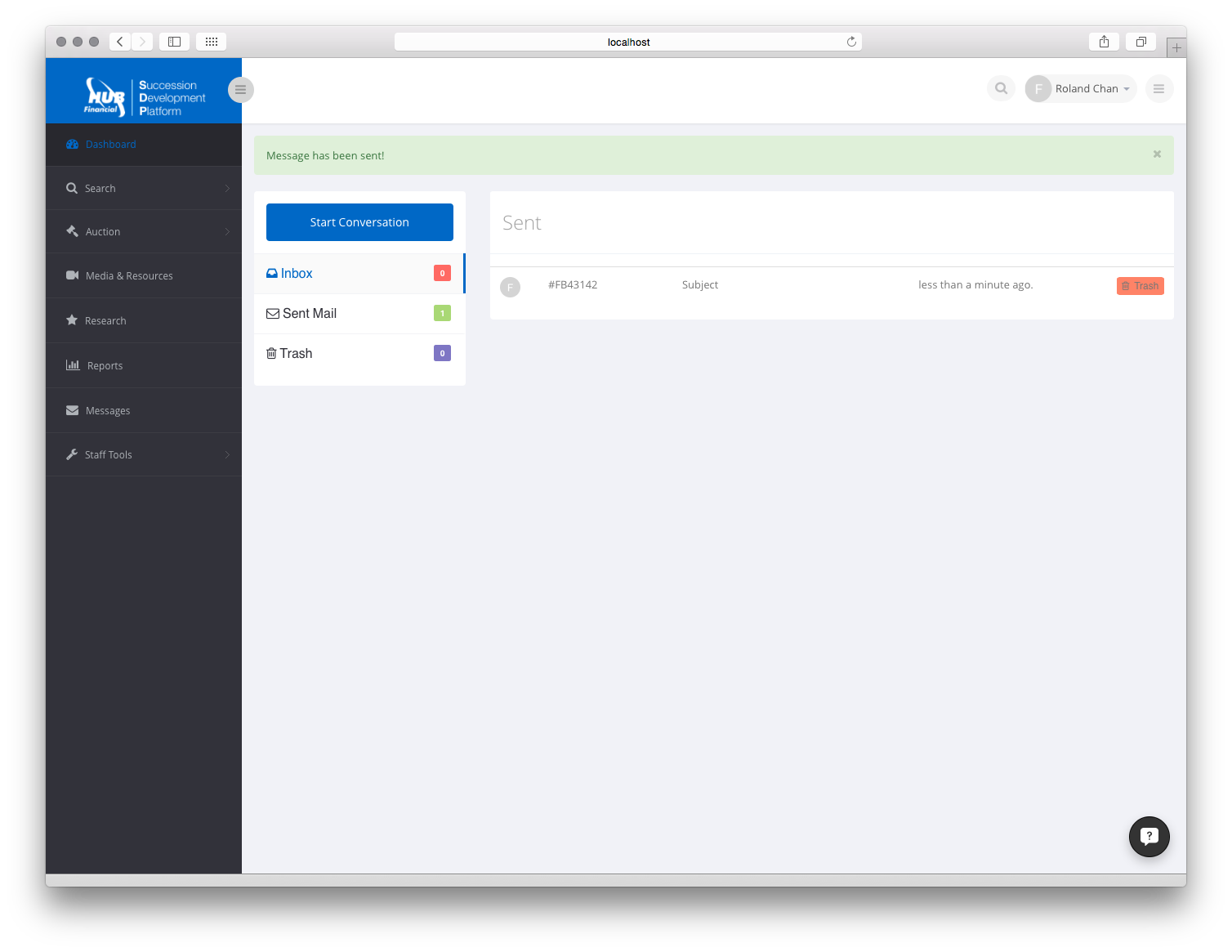Screen dimensions: 1232x952
Task: Open the help chat bubble widget
Action: [1149, 836]
